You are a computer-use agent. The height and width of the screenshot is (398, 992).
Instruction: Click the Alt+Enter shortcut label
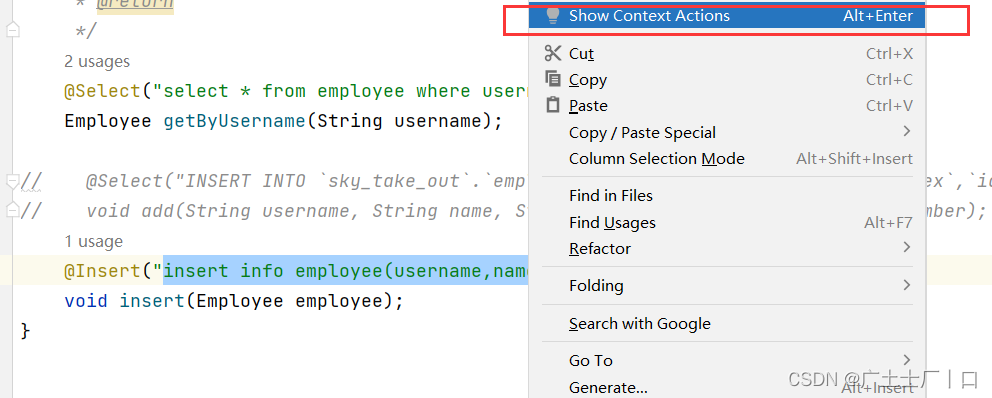pyautogui.click(x=878, y=16)
